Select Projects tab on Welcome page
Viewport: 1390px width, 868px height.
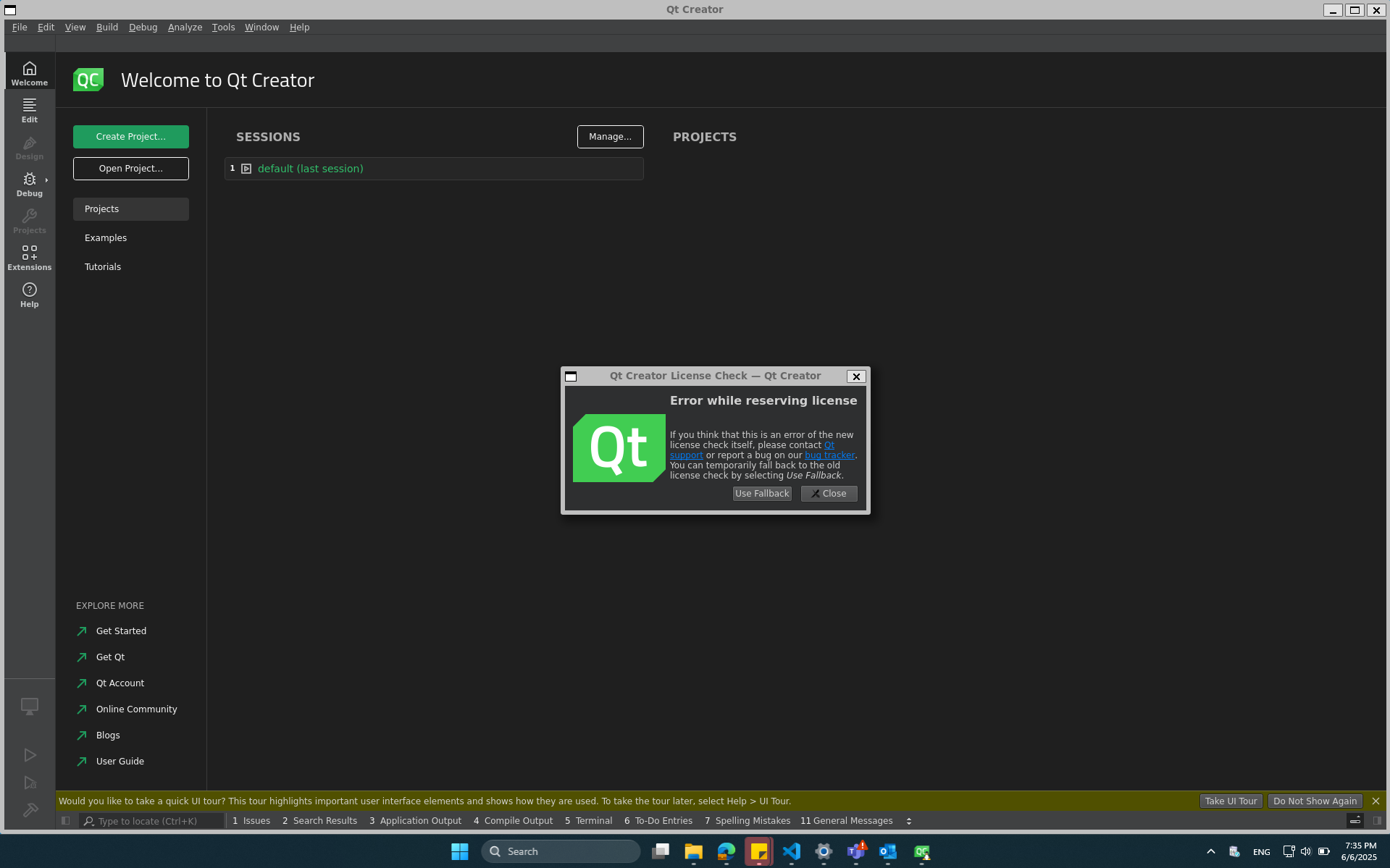pyautogui.click(x=131, y=209)
